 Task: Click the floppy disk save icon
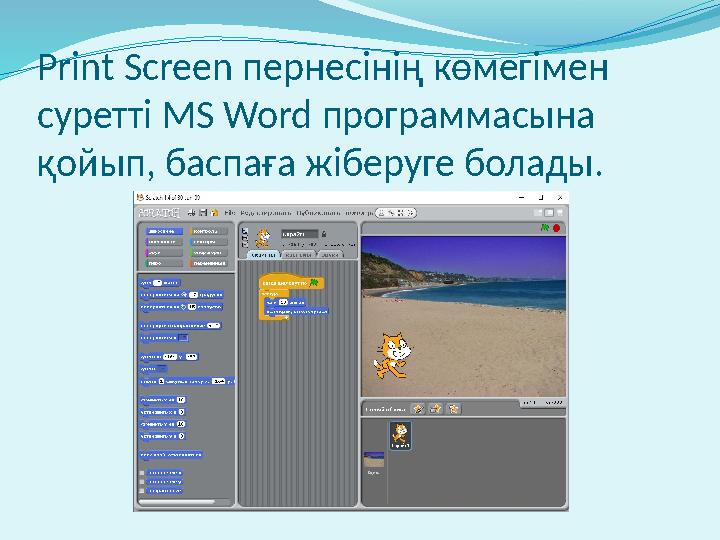pos(203,213)
